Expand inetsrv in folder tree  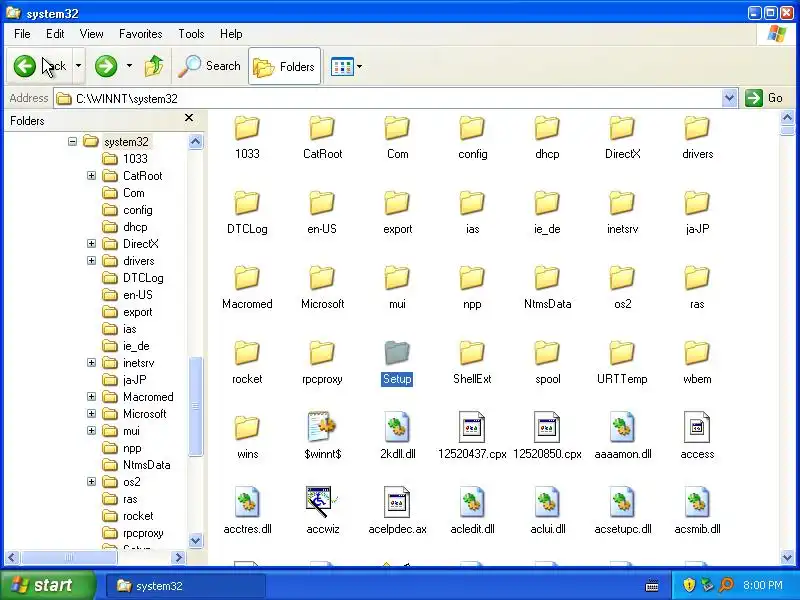[x=91, y=363]
